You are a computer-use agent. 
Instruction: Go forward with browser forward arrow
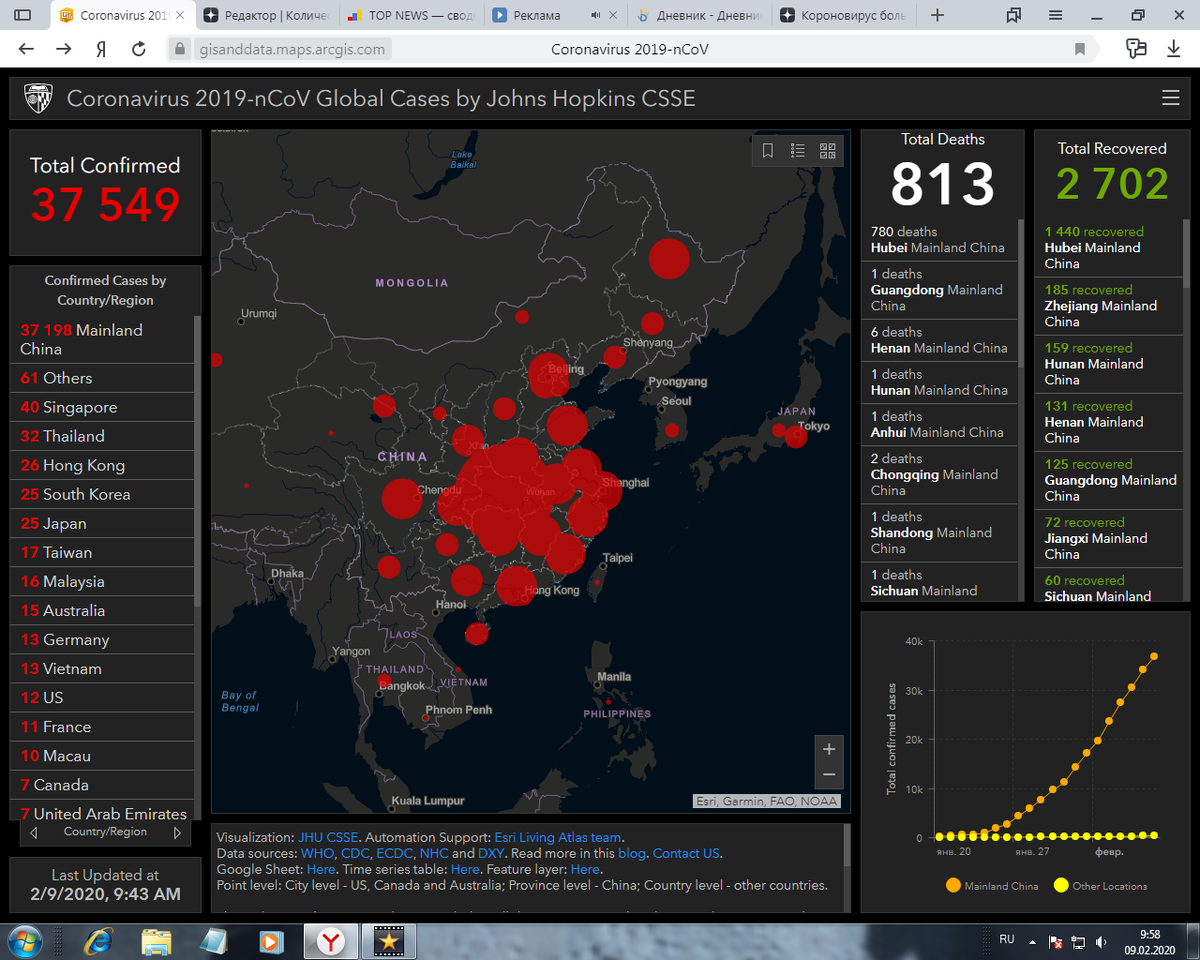tap(64, 49)
